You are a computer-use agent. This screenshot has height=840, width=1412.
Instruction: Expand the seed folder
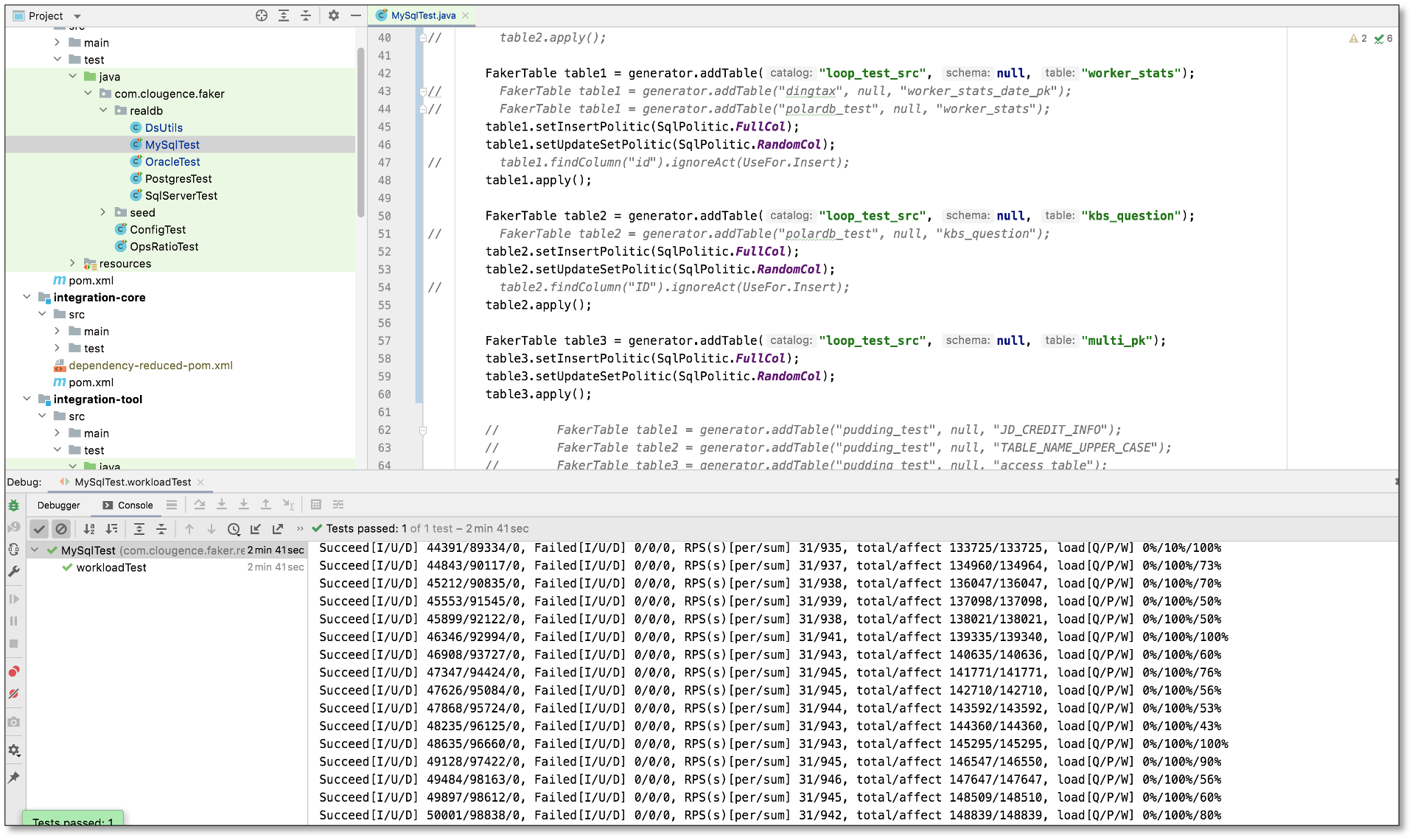pyautogui.click(x=103, y=212)
